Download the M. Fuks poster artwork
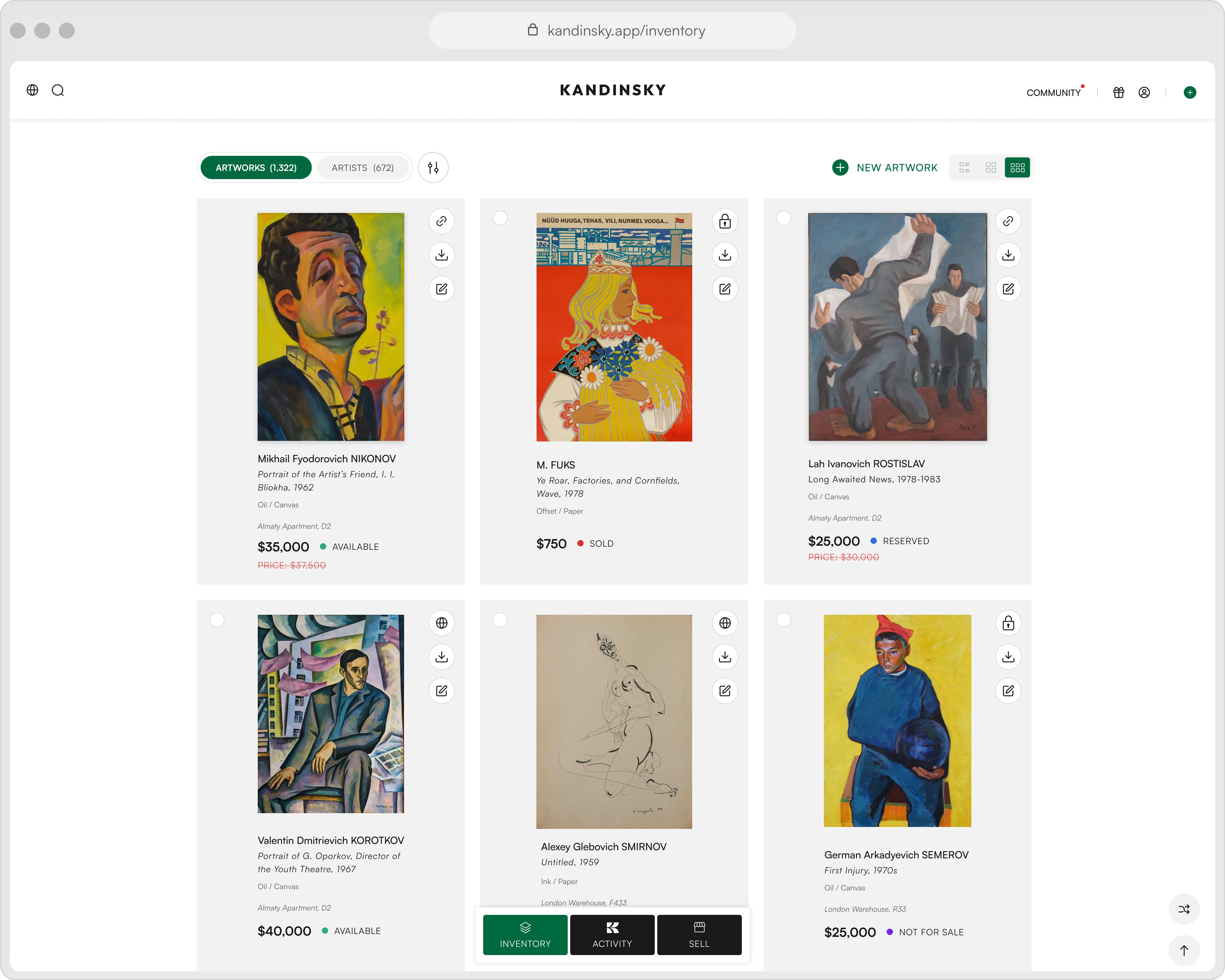Image resolution: width=1225 pixels, height=980 pixels. tap(725, 255)
